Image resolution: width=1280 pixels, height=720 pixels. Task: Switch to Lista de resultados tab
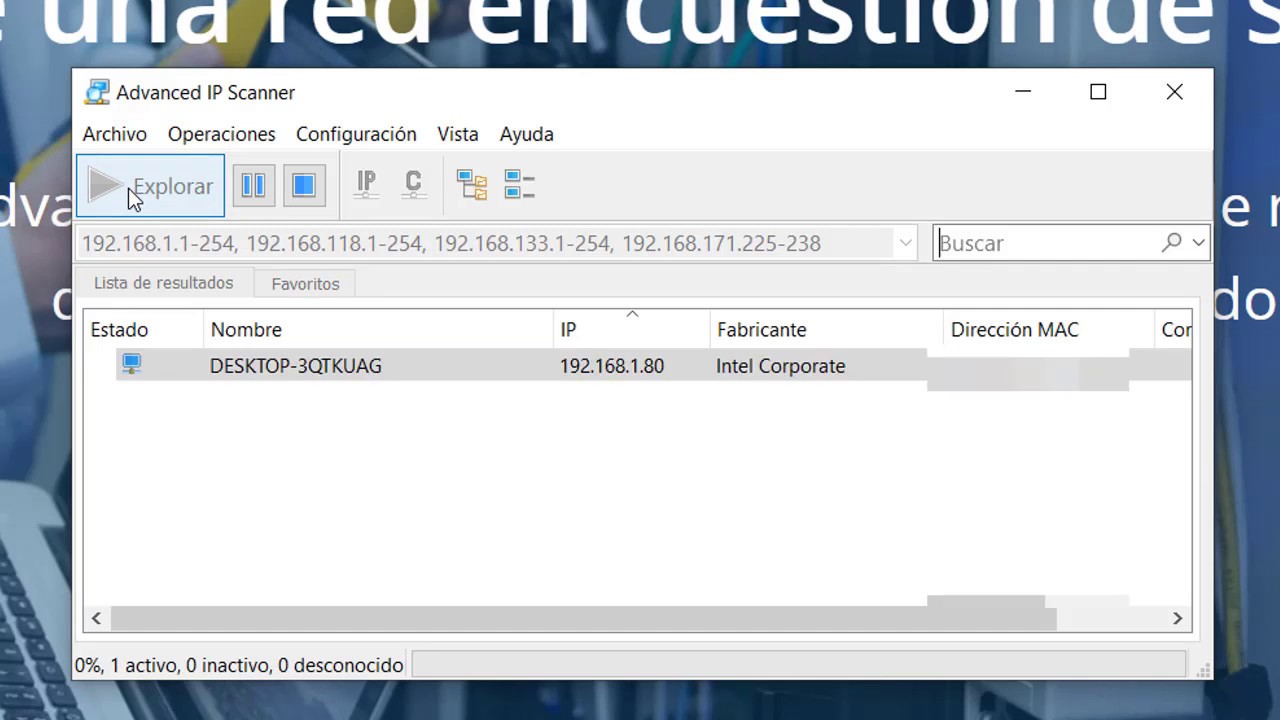coord(164,283)
